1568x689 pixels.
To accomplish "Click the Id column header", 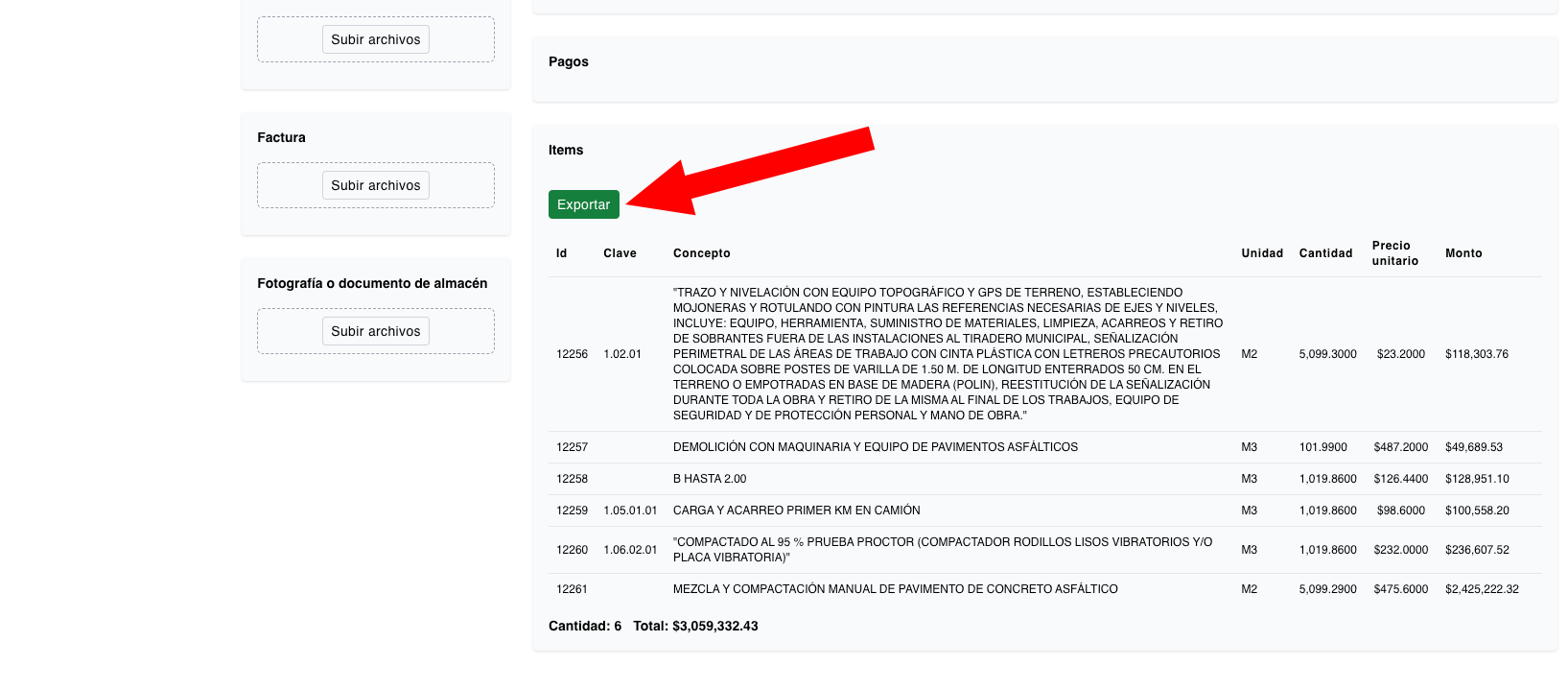I will [561, 253].
